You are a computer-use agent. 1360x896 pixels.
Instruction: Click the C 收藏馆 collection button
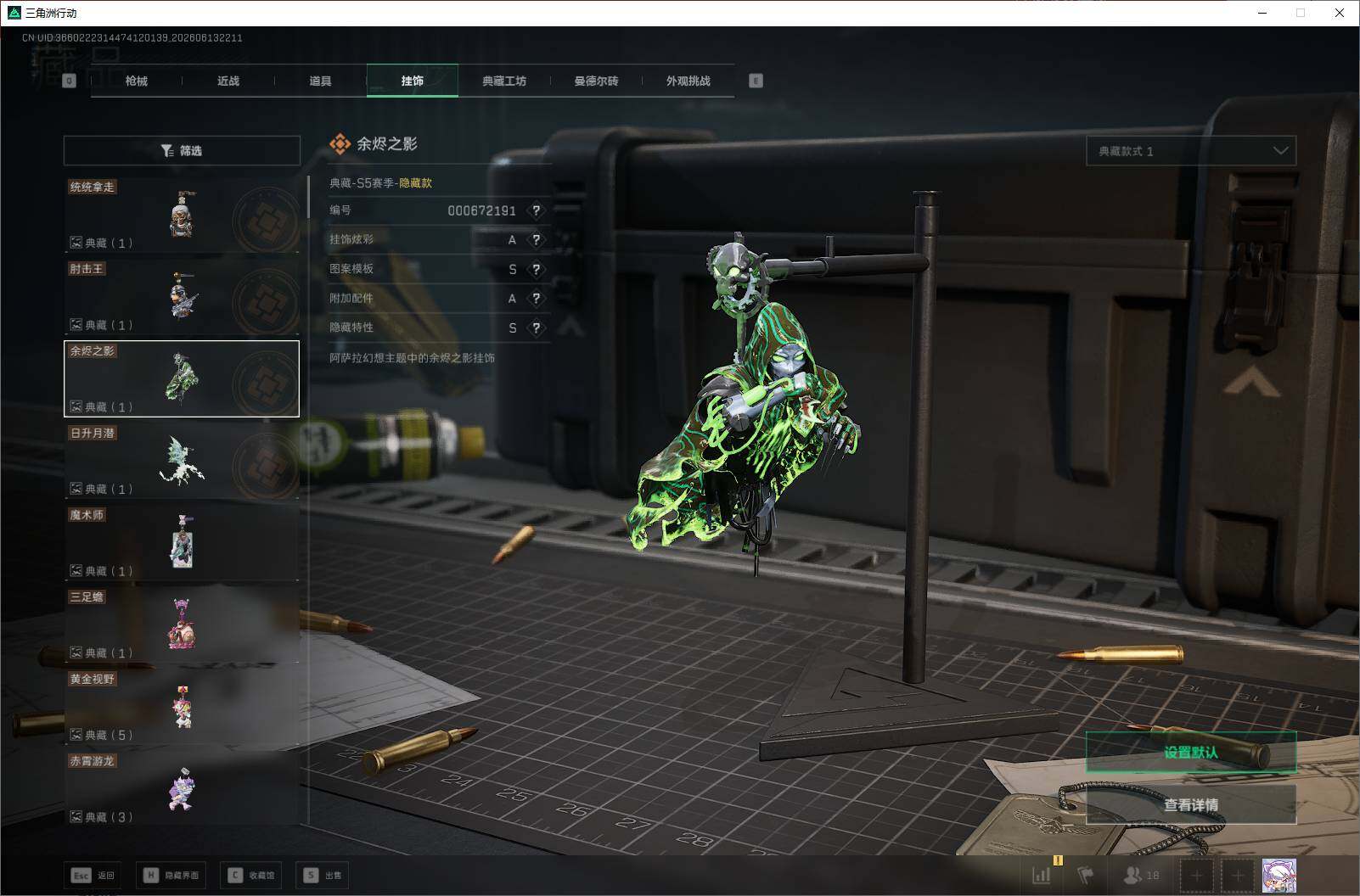[250, 875]
